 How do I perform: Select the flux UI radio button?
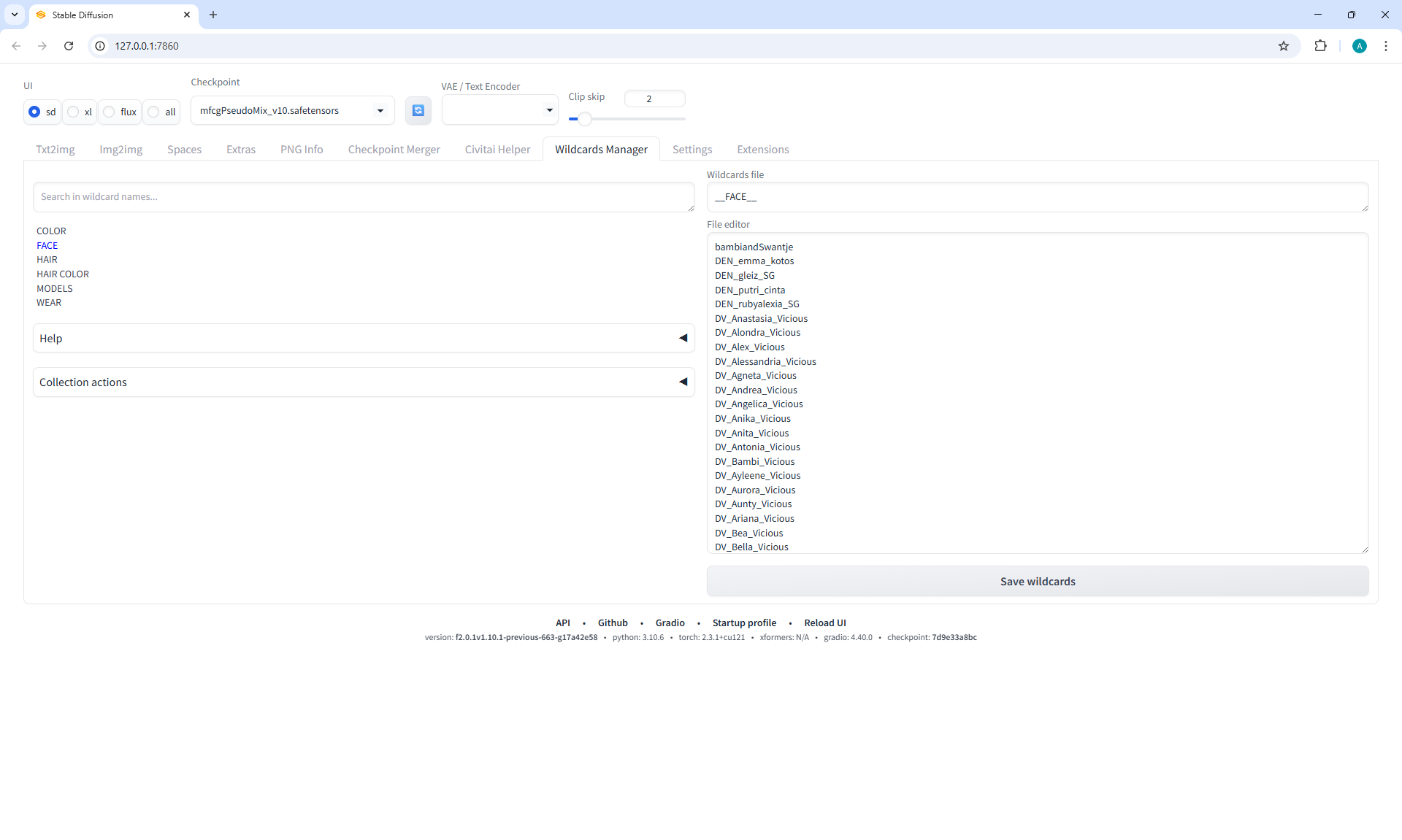110,112
